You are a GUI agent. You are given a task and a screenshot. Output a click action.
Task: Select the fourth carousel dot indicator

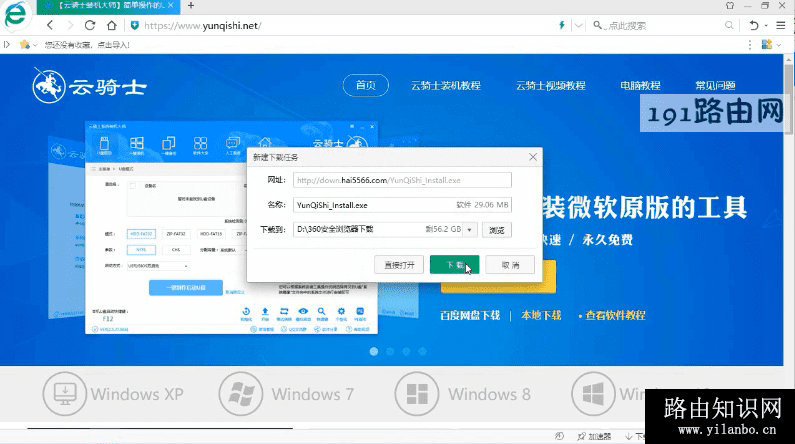point(422,351)
